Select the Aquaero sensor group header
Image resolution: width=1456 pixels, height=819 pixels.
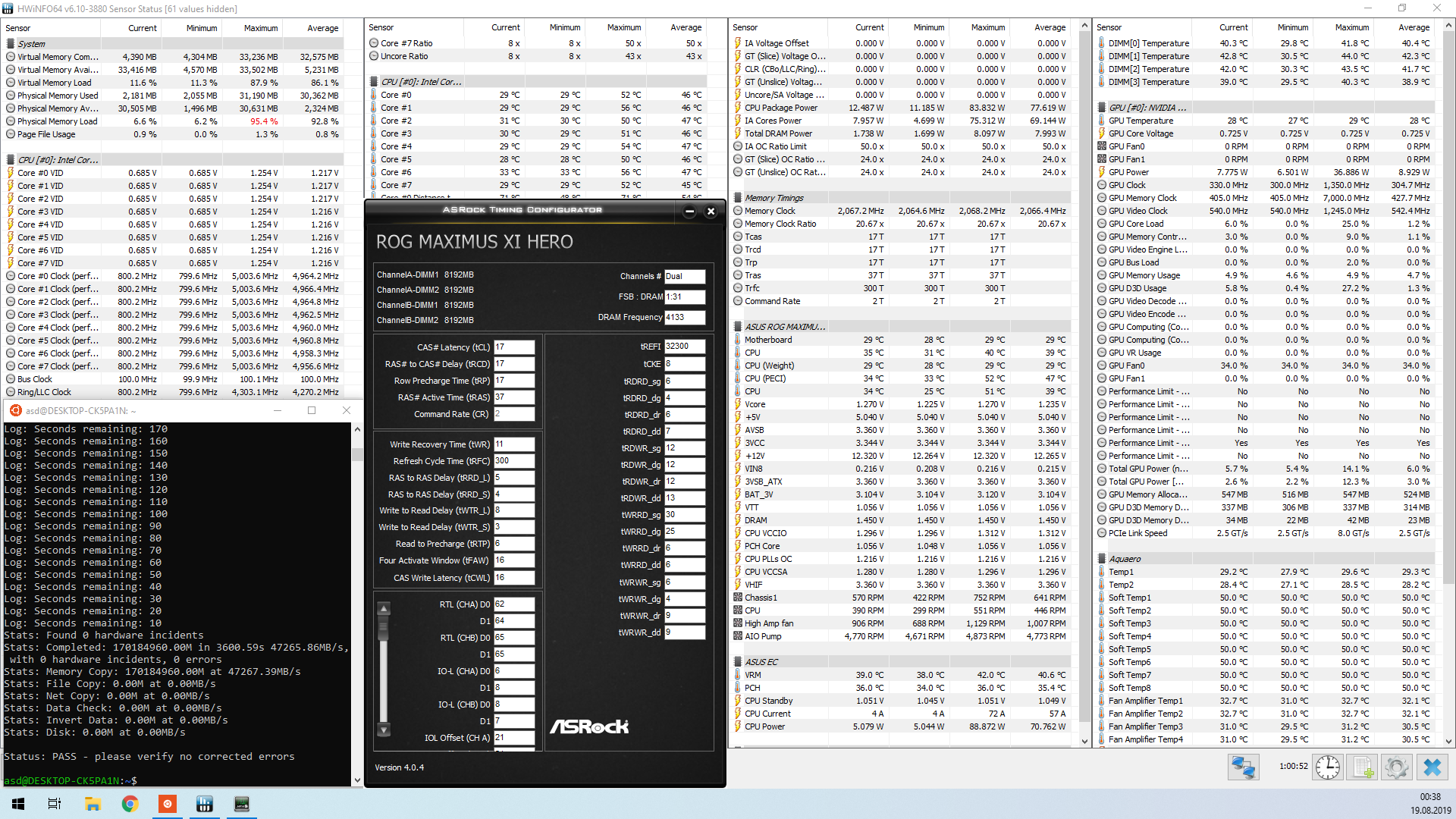click(x=1125, y=559)
